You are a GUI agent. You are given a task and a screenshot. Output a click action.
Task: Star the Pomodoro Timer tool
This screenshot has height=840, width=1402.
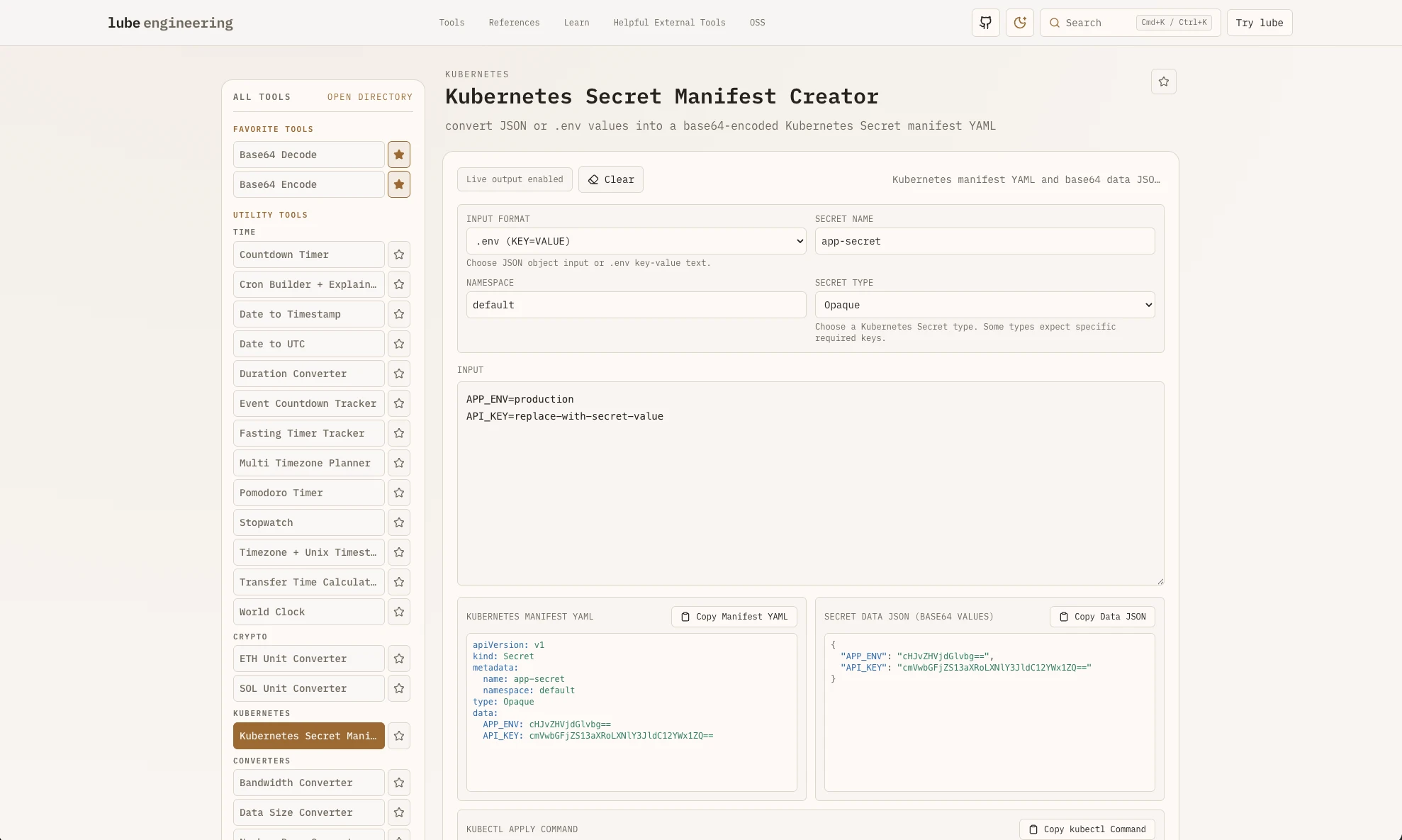399,493
